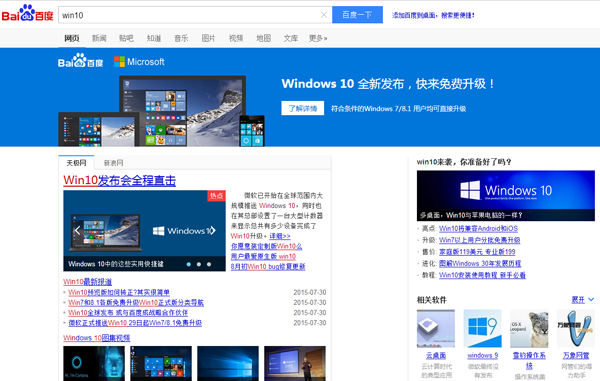Select the 网页 search tab

point(72,38)
